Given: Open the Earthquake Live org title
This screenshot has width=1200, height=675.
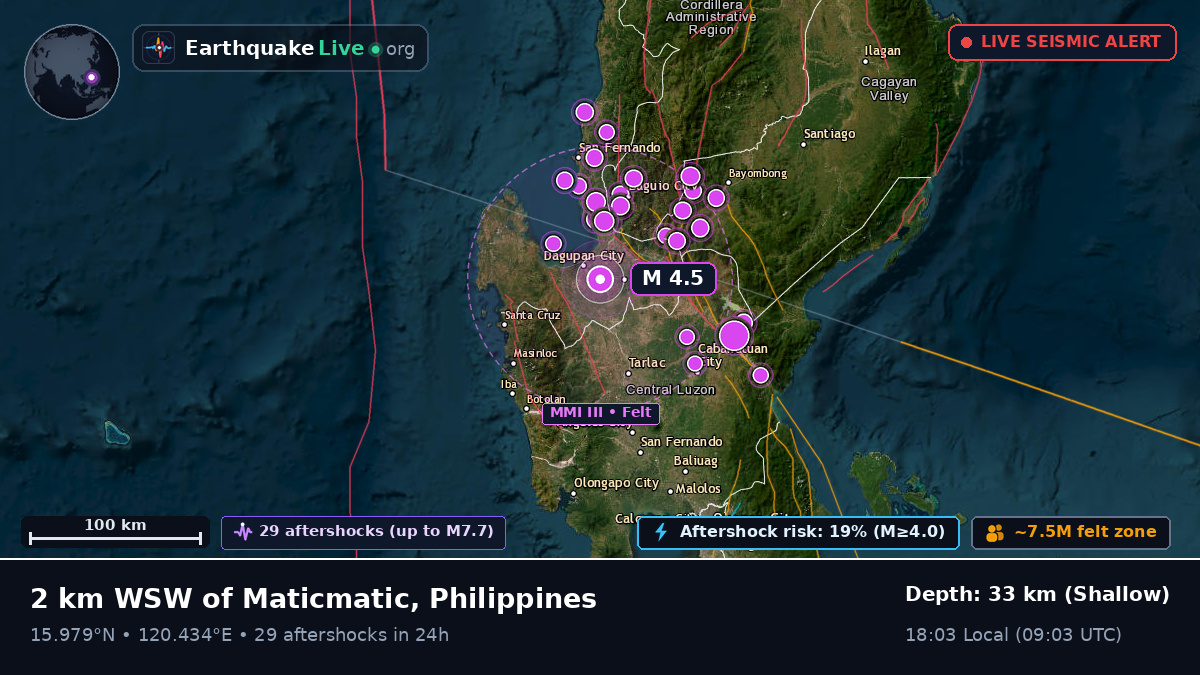Looking at the screenshot, I should (300, 48).
